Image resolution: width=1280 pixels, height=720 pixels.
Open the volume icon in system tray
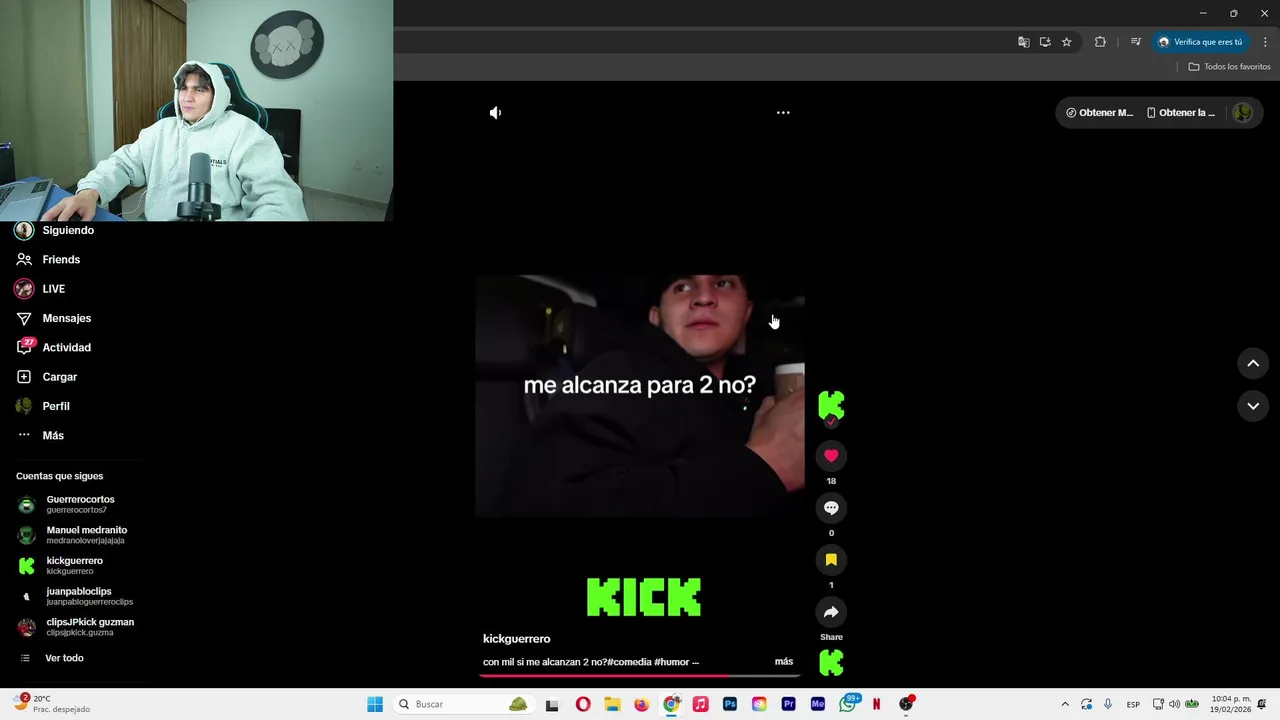[x=1175, y=704]
